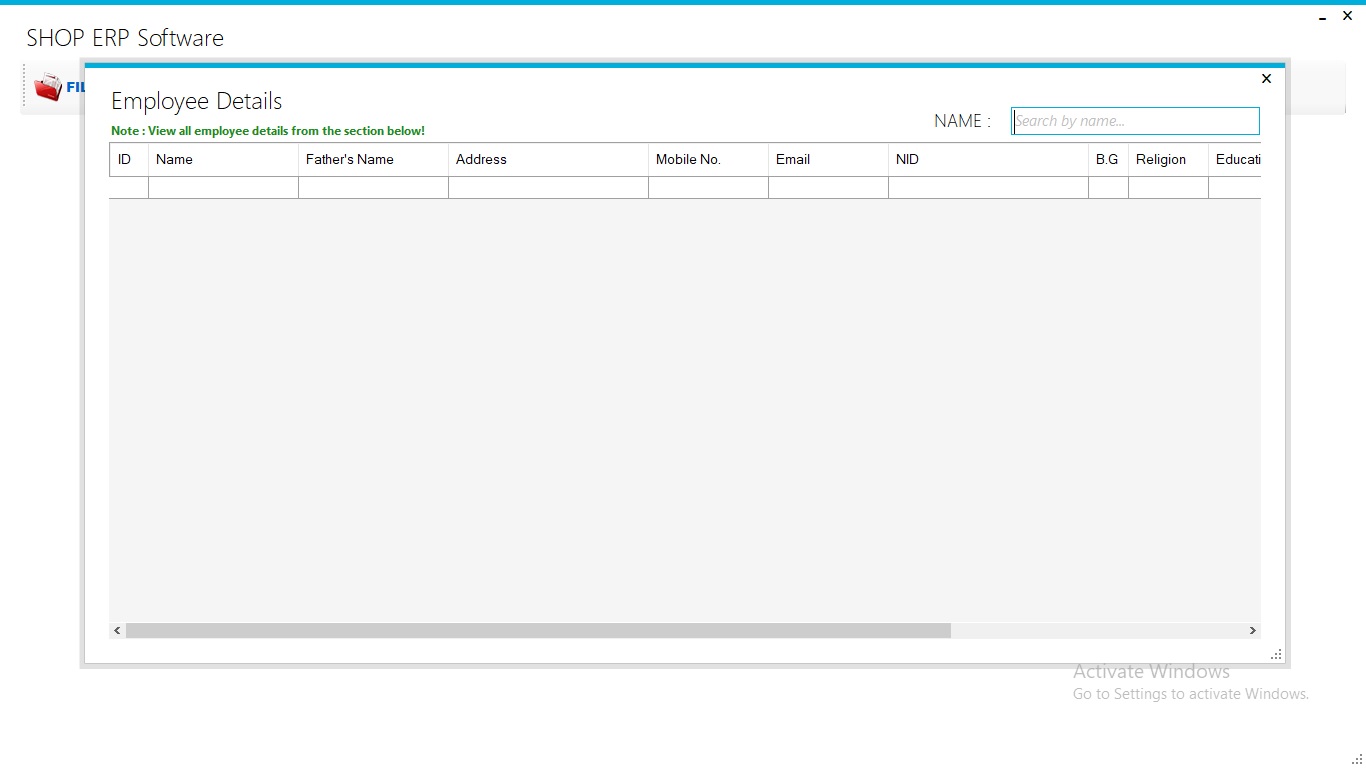Select the Address column header
This screenshot has height=768, width=1366.
click(547, 159)
